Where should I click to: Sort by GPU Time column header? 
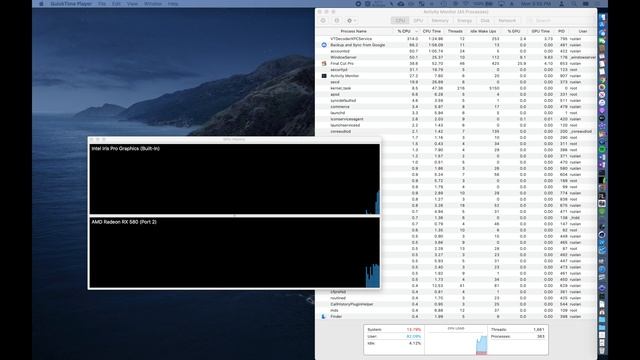click(x=540, y=31)
